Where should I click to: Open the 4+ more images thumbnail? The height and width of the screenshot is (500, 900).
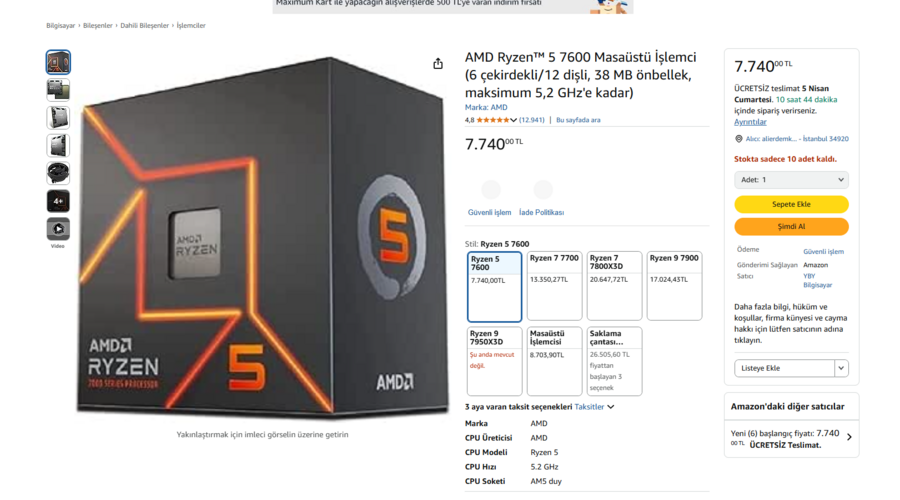pos(58,201)
